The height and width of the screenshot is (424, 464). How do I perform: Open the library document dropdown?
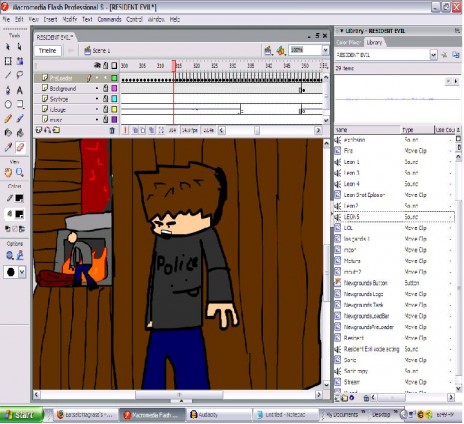[x=433, y=55]
